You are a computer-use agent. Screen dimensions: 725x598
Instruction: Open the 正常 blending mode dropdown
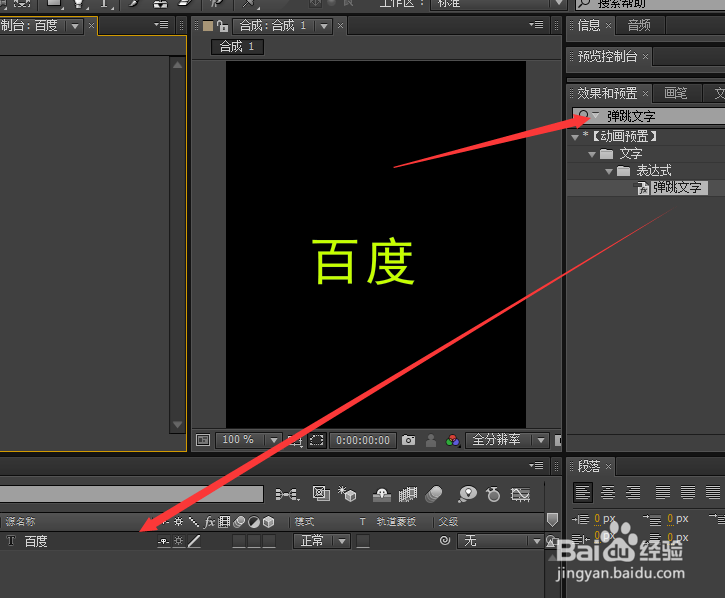(x=322, y=541)
